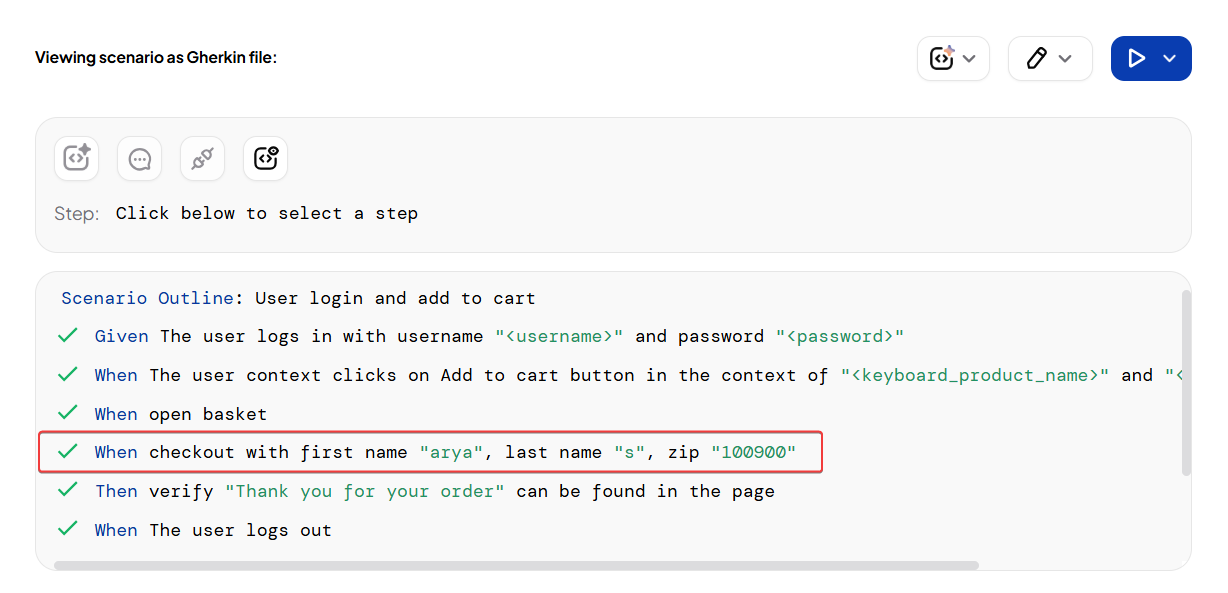Expand the pencil edit dropdown
Image resolution: width=1228 pixels, height=593 pixels.
tap(1050, 59)
